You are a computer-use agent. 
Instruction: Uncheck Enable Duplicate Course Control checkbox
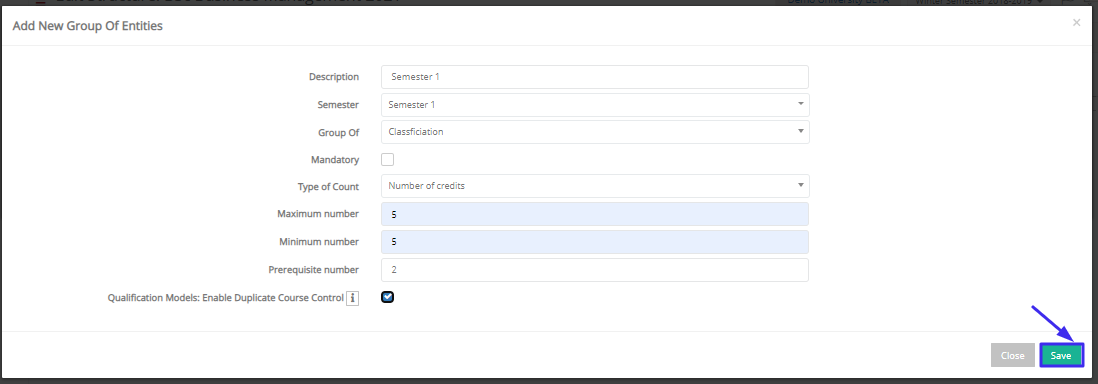(387, 297)
